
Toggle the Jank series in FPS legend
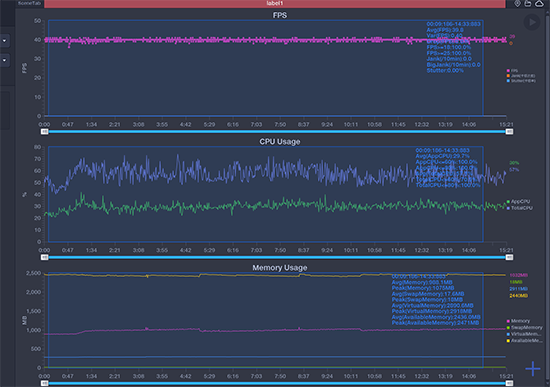pyautogui.click(x=521, y=76)
